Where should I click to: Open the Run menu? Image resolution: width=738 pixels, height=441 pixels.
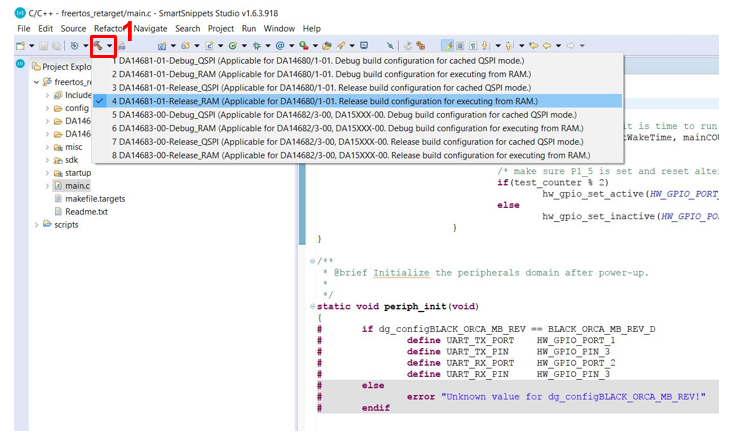point(249,29)
